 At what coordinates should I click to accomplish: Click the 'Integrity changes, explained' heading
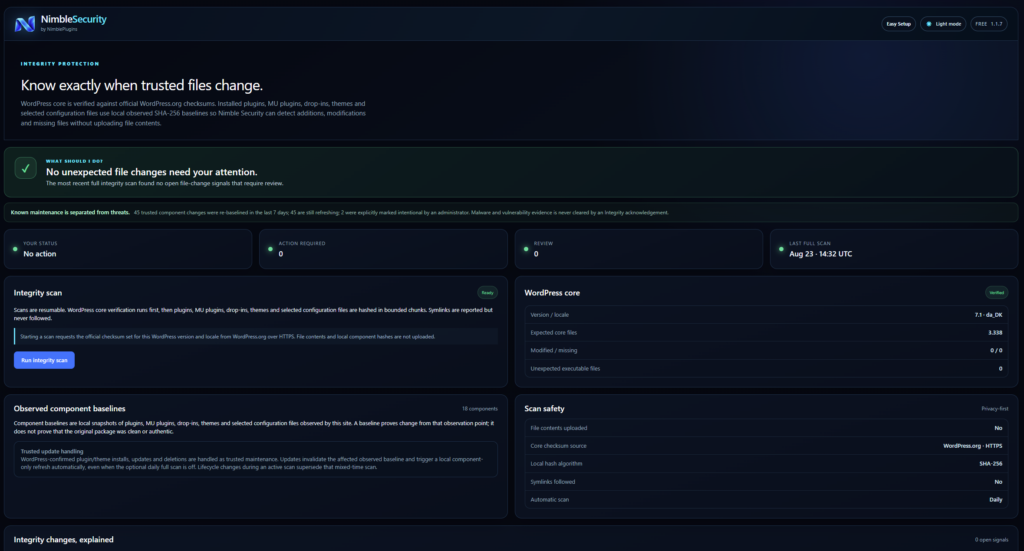tap(63, 540)
